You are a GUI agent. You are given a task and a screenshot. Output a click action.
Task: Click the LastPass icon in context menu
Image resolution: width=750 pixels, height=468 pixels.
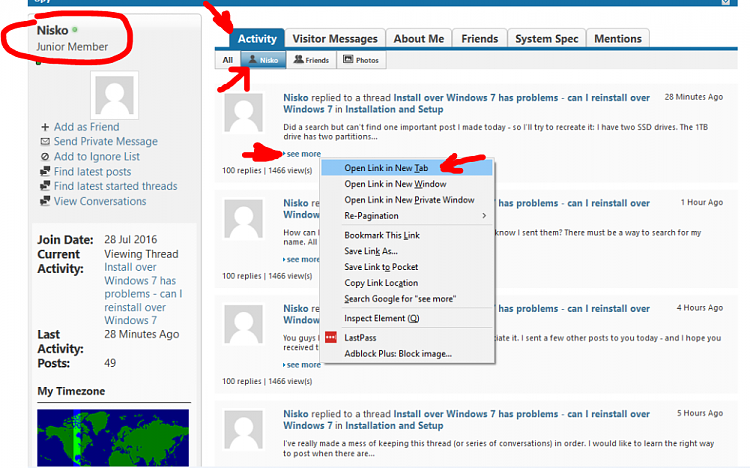(x=331, y=337)
